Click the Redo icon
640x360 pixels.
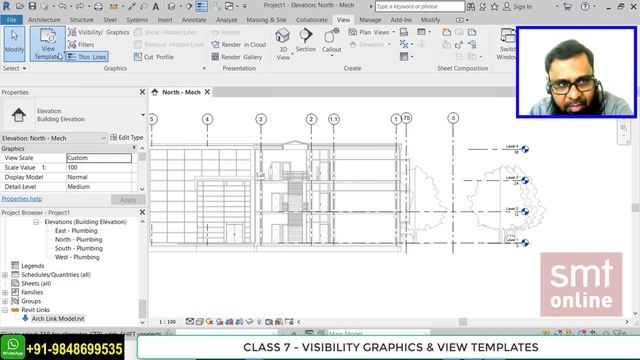tap(80, 6)
